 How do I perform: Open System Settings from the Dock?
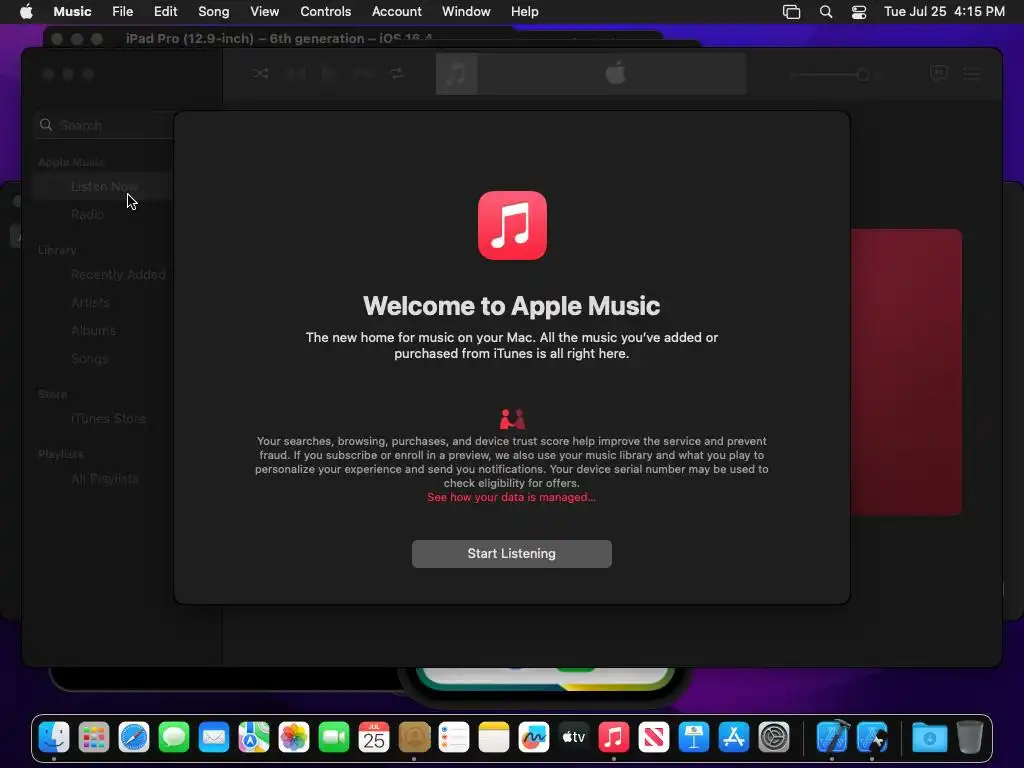click(774, 738)
